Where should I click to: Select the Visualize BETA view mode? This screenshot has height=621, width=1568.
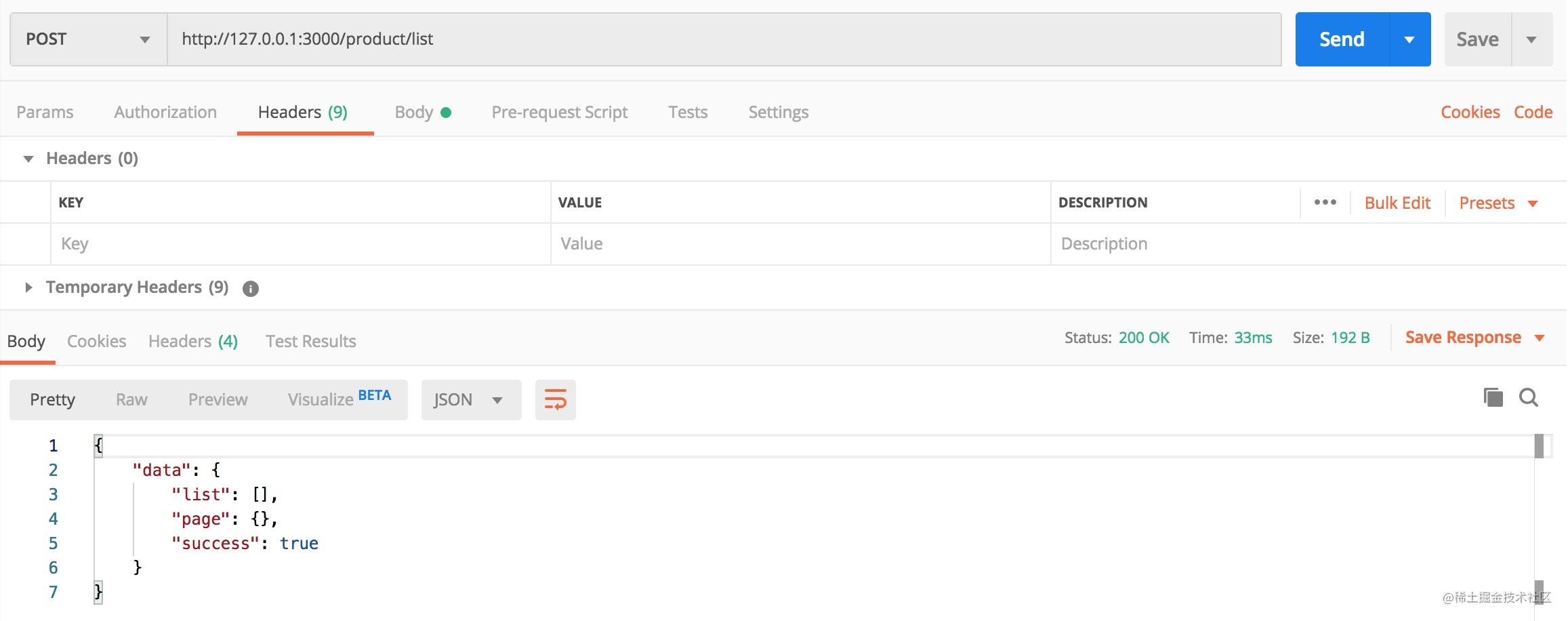pos(339,399)
